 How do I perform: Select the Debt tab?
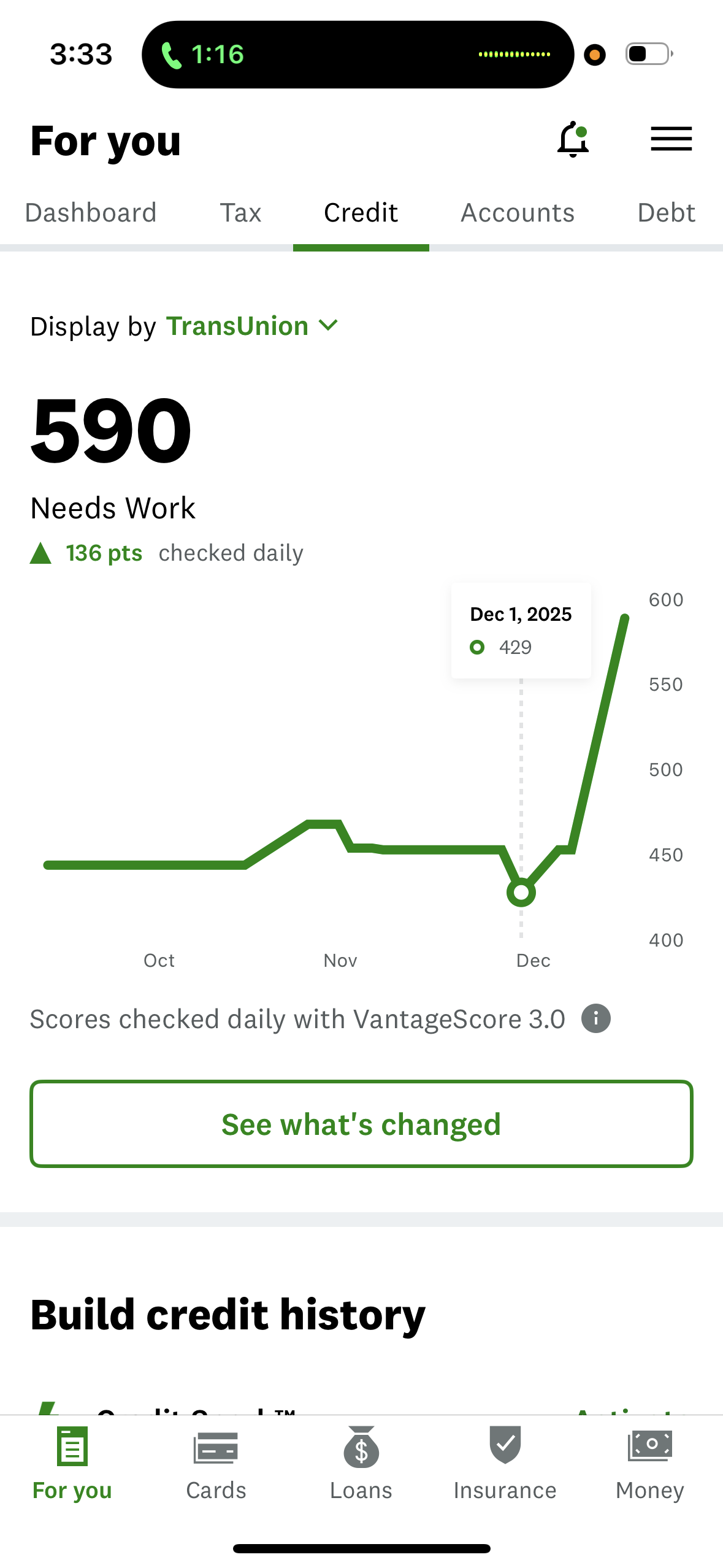click(x=666, y=213)
